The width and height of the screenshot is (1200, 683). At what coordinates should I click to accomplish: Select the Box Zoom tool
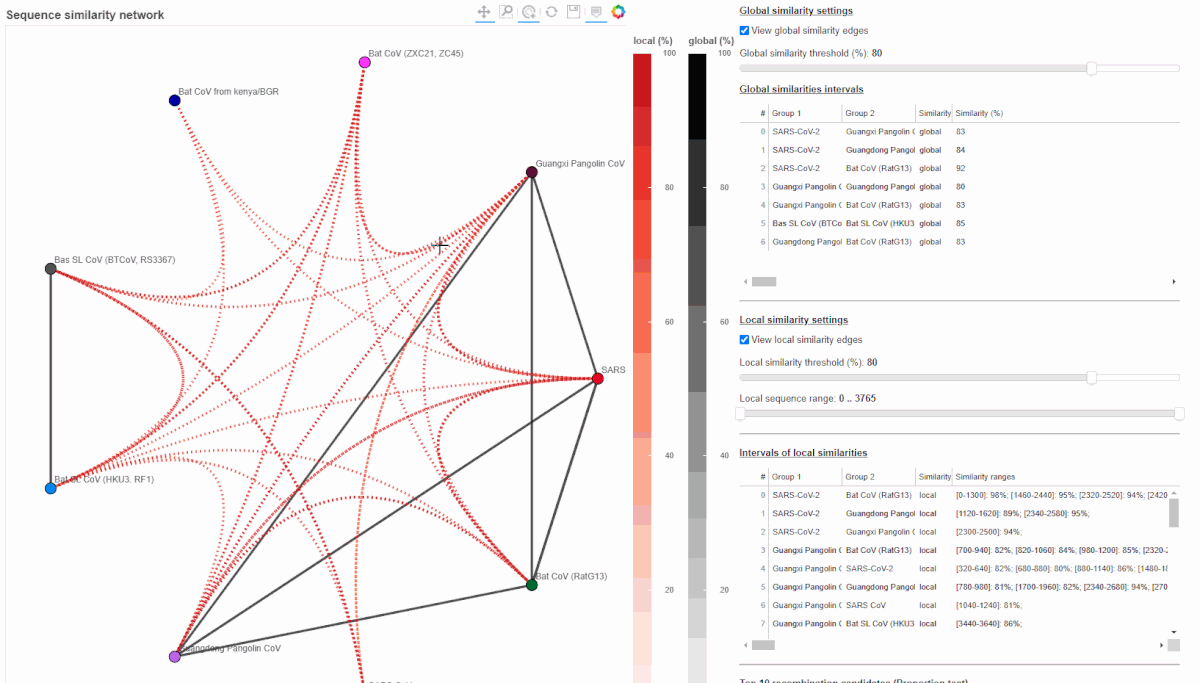click(x=506, y=12)
